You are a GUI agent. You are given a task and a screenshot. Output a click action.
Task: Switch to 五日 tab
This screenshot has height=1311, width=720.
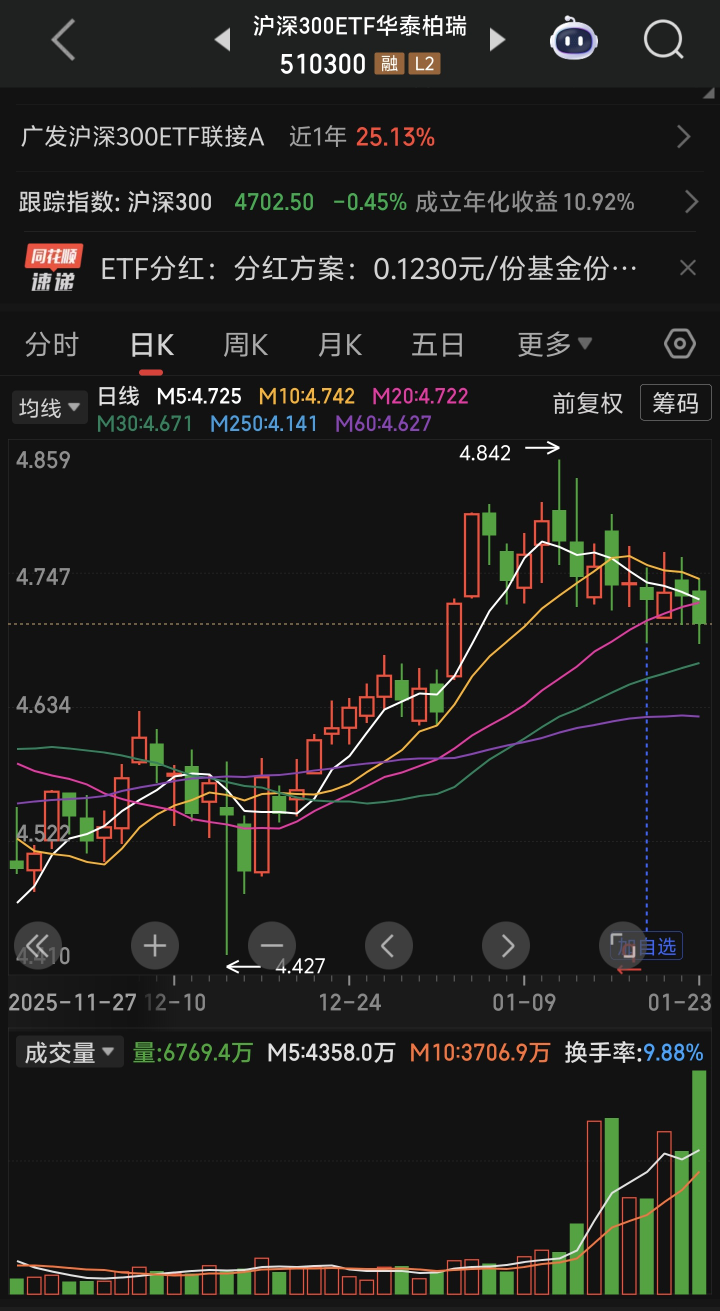tap(438, 345)
